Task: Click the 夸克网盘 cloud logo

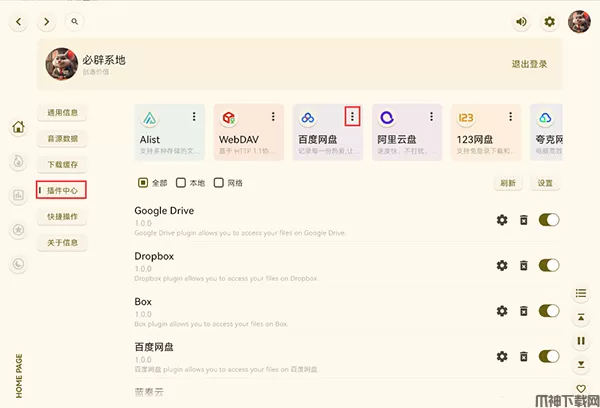Action: click(545, 118)
